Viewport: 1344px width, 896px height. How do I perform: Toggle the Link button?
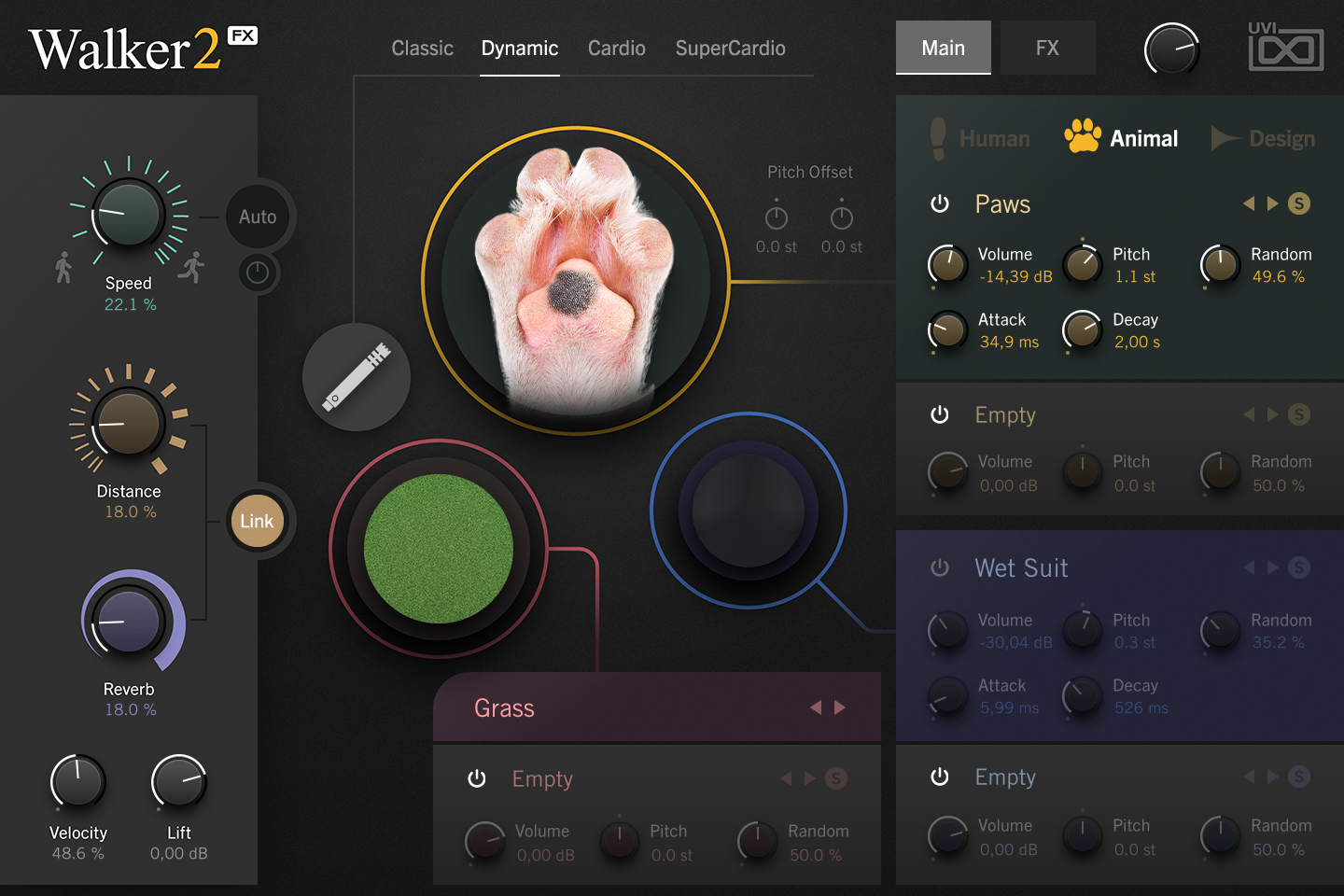pyautogui.click(x=257, y=521)
